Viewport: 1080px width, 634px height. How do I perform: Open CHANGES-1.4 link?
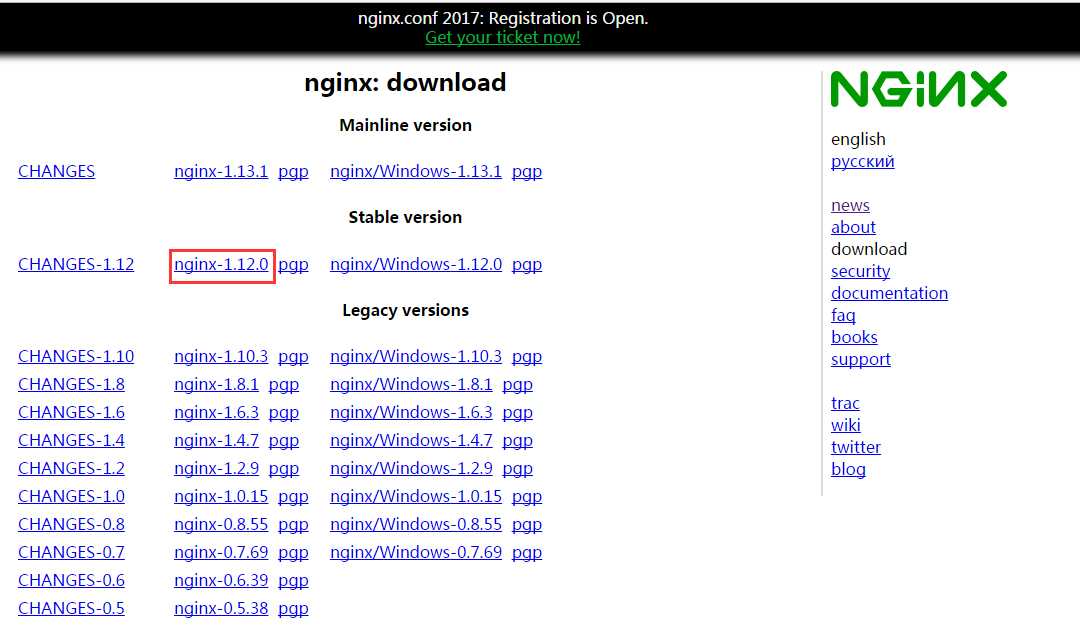[72, 440]
